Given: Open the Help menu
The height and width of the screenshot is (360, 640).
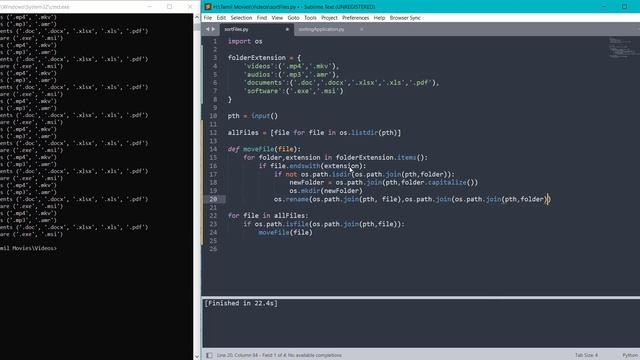Looking at the screenshot, I should pos(379,18).
